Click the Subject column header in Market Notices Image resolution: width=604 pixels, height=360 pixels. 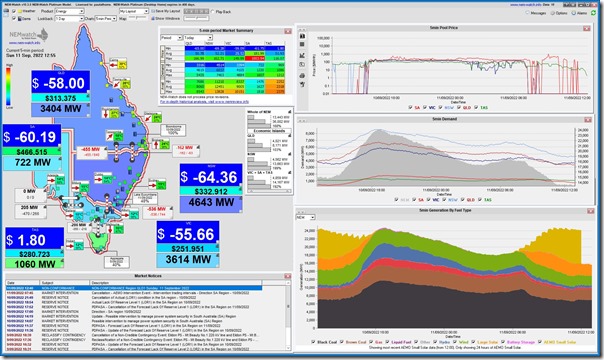(x=64, y=283)
